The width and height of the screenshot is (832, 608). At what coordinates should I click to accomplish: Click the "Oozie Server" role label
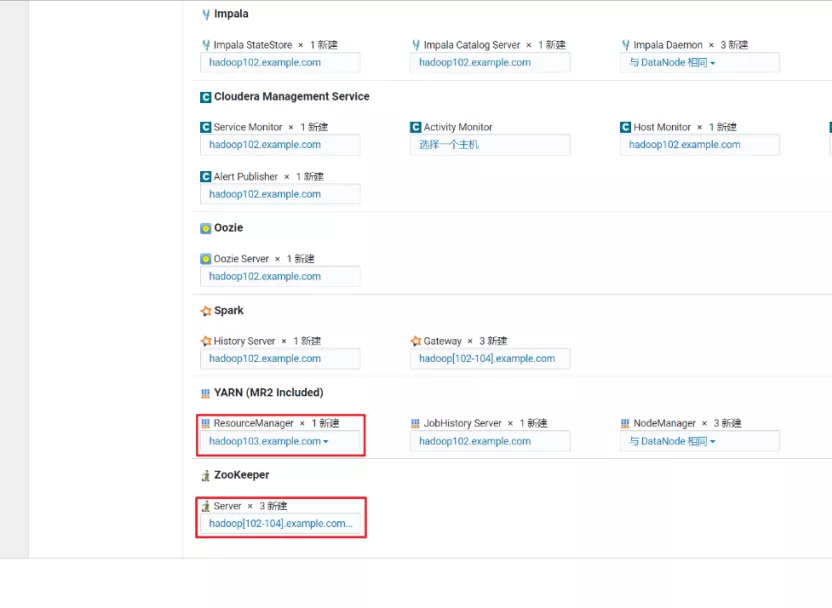[241, 259]
